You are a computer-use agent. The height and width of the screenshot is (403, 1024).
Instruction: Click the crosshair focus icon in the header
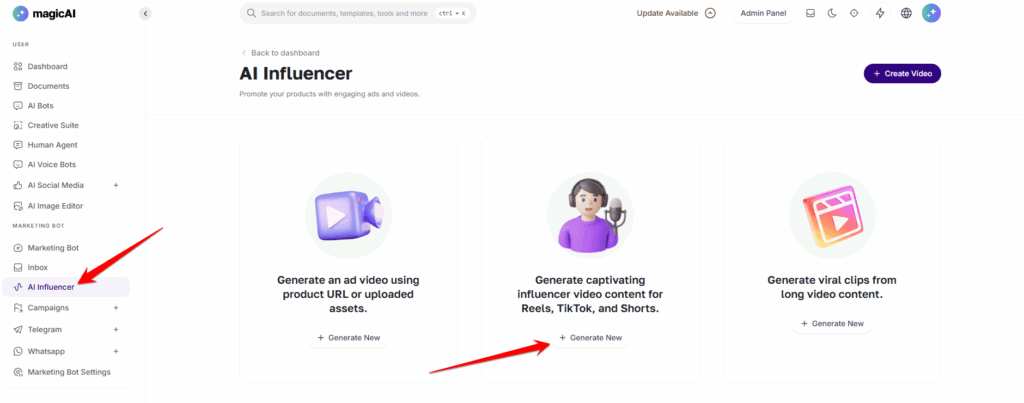[854, 13]
